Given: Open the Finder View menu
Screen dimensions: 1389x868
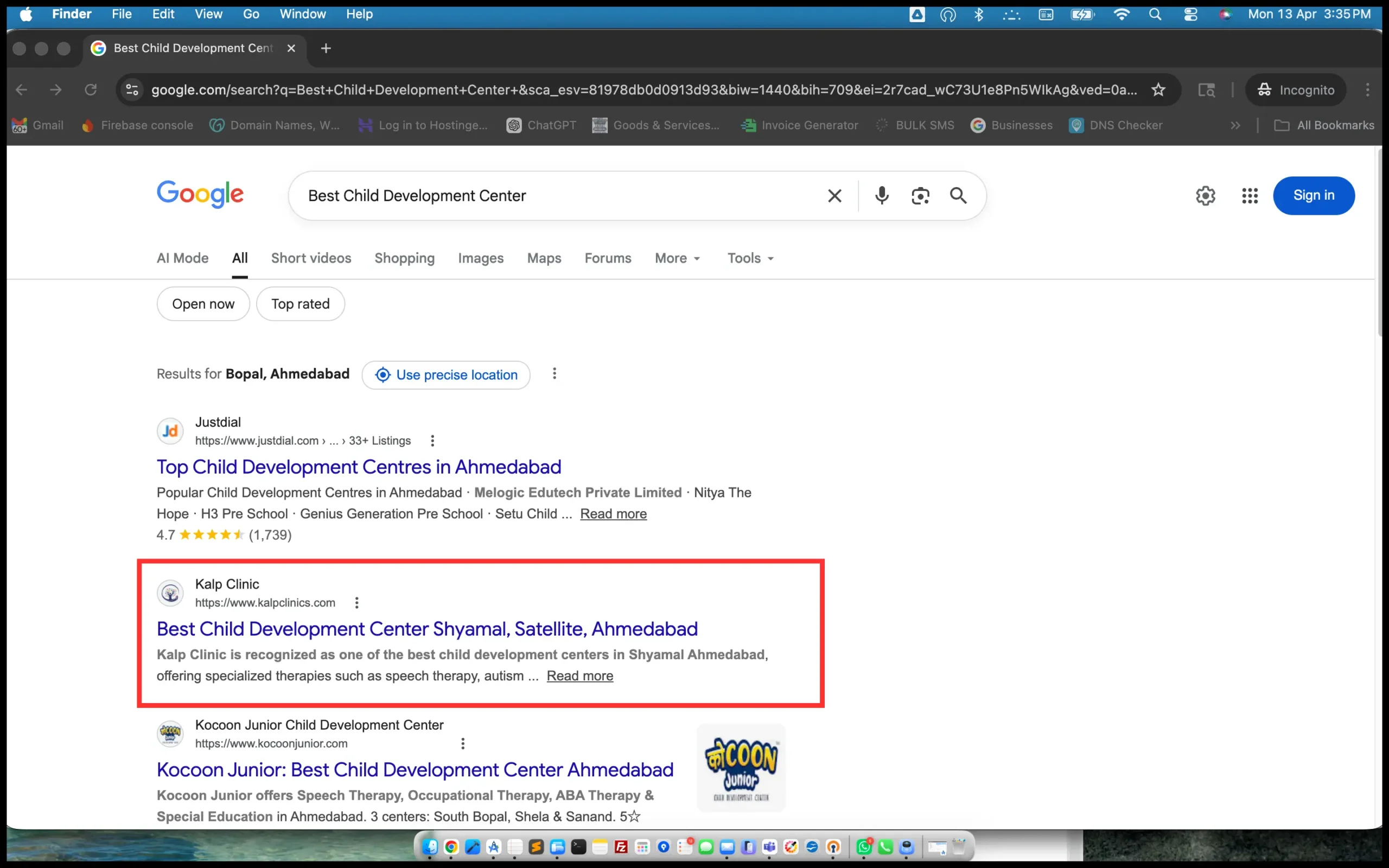Looking at the screenshot, I should point(208,14).
